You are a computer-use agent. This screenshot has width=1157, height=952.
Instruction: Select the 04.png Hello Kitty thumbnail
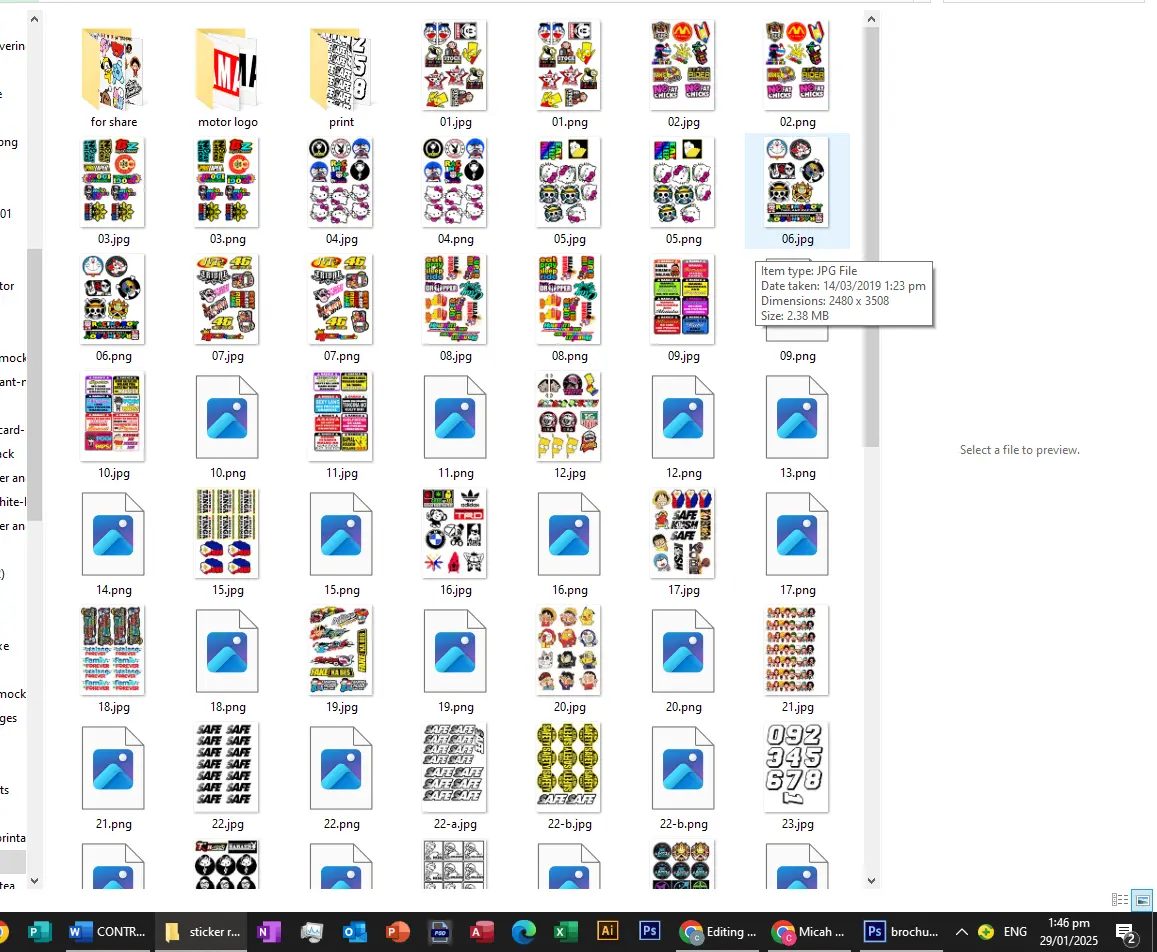pyautogui.click(x=455, y=182)
